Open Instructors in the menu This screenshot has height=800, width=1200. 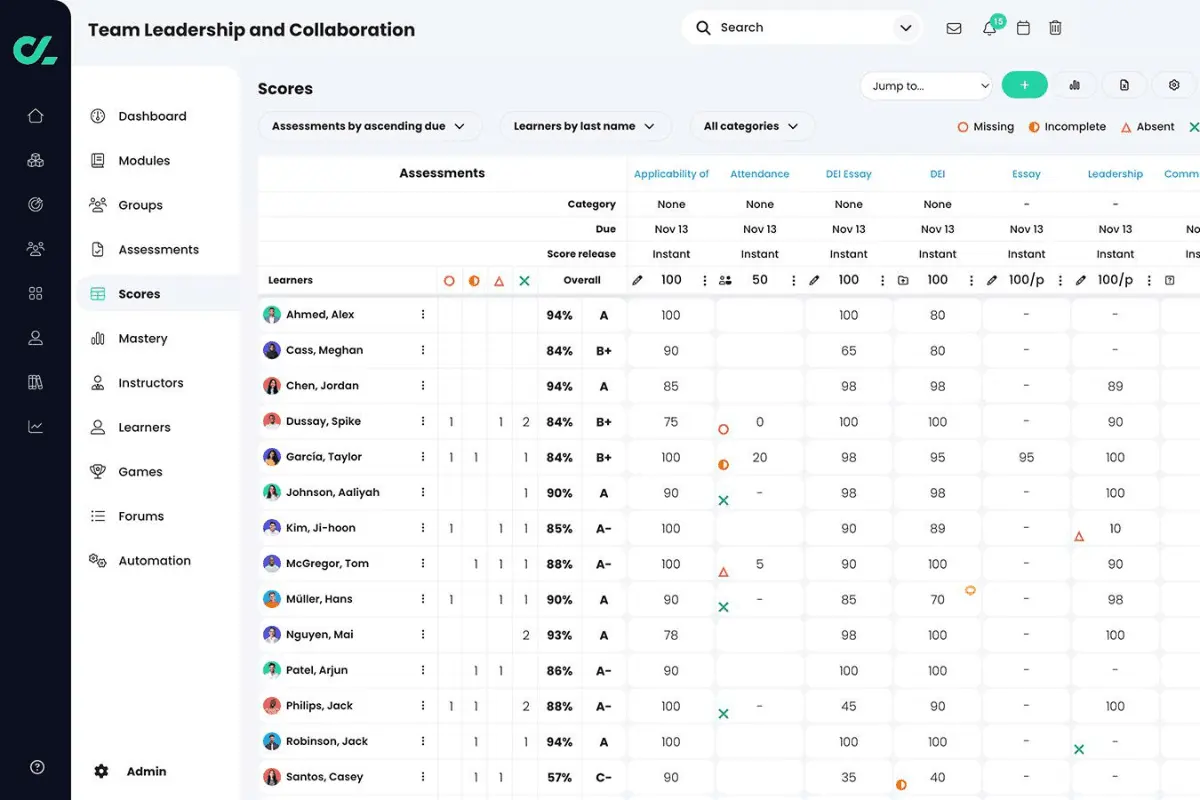(151, 383)
